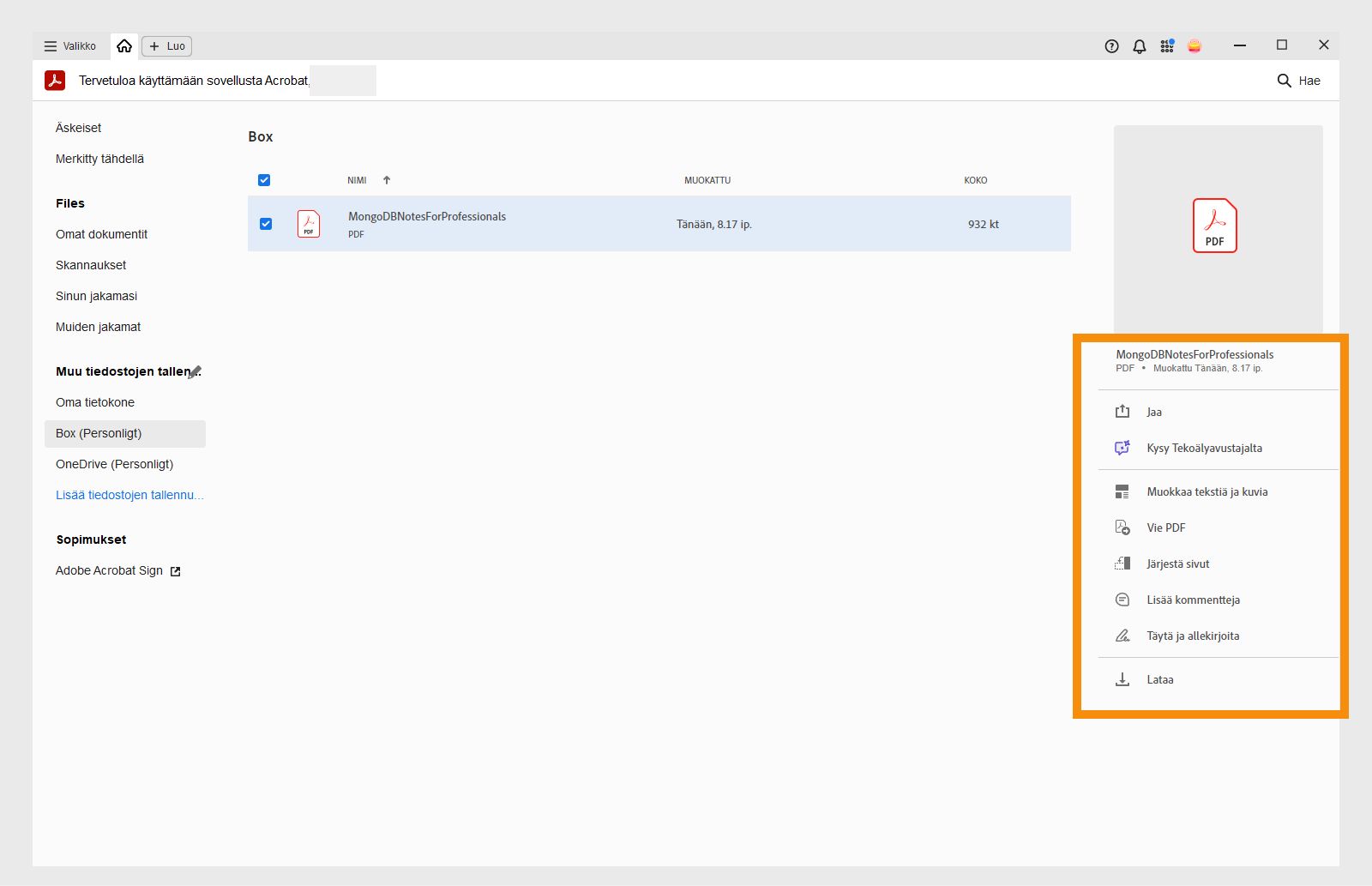Select OneDrive (Personligt) in the sidebar
This screenshot has width=1372, height=886.
(x=114, y=464)
